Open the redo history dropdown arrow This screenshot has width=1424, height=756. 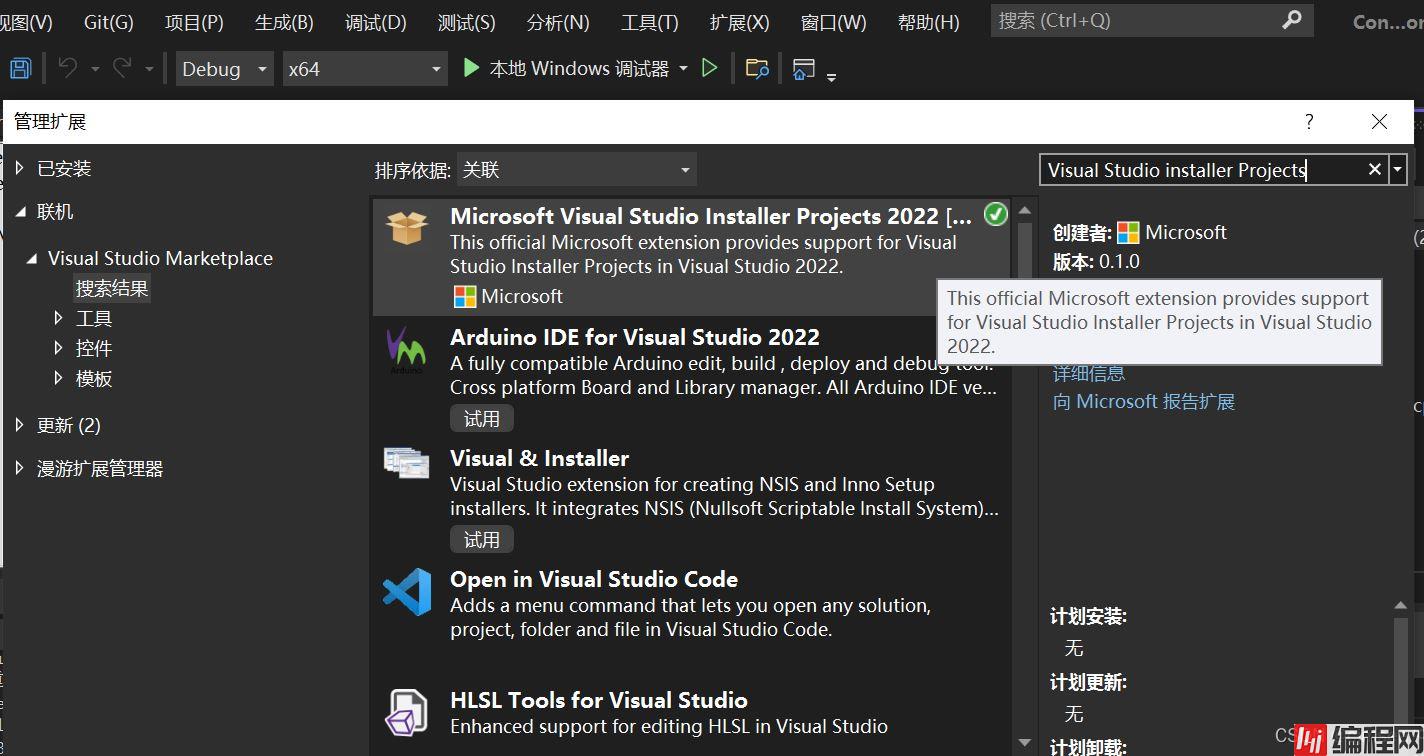149,69
